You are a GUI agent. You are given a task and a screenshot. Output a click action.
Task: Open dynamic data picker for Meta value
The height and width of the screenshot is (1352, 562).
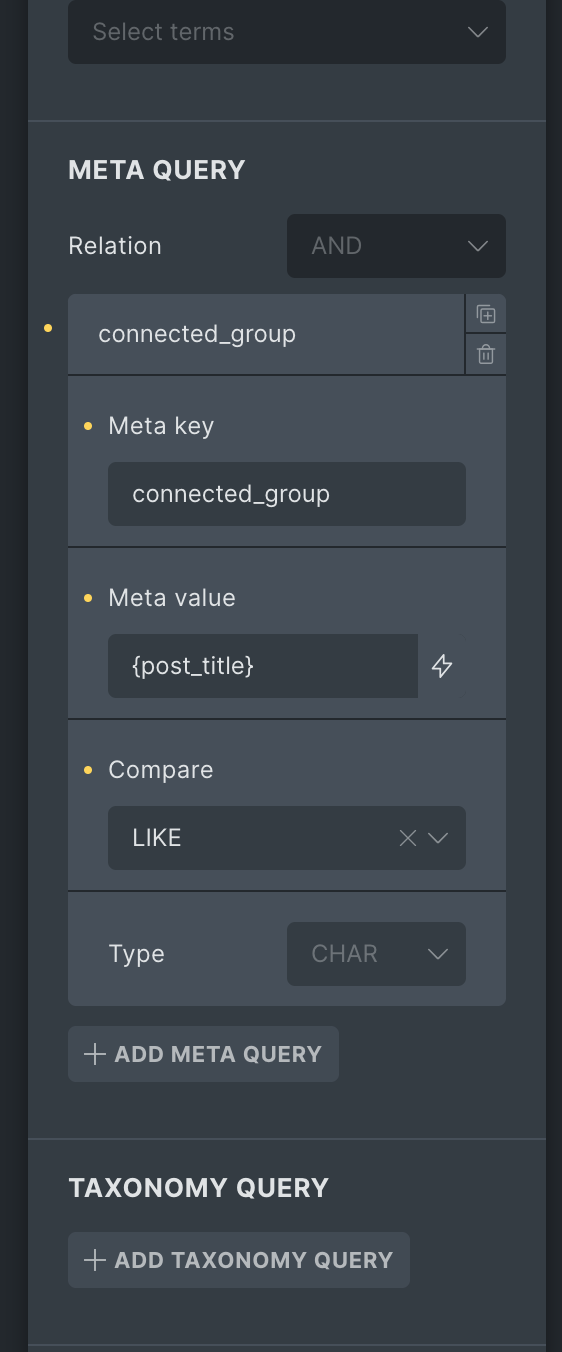[x=442, y=666]
